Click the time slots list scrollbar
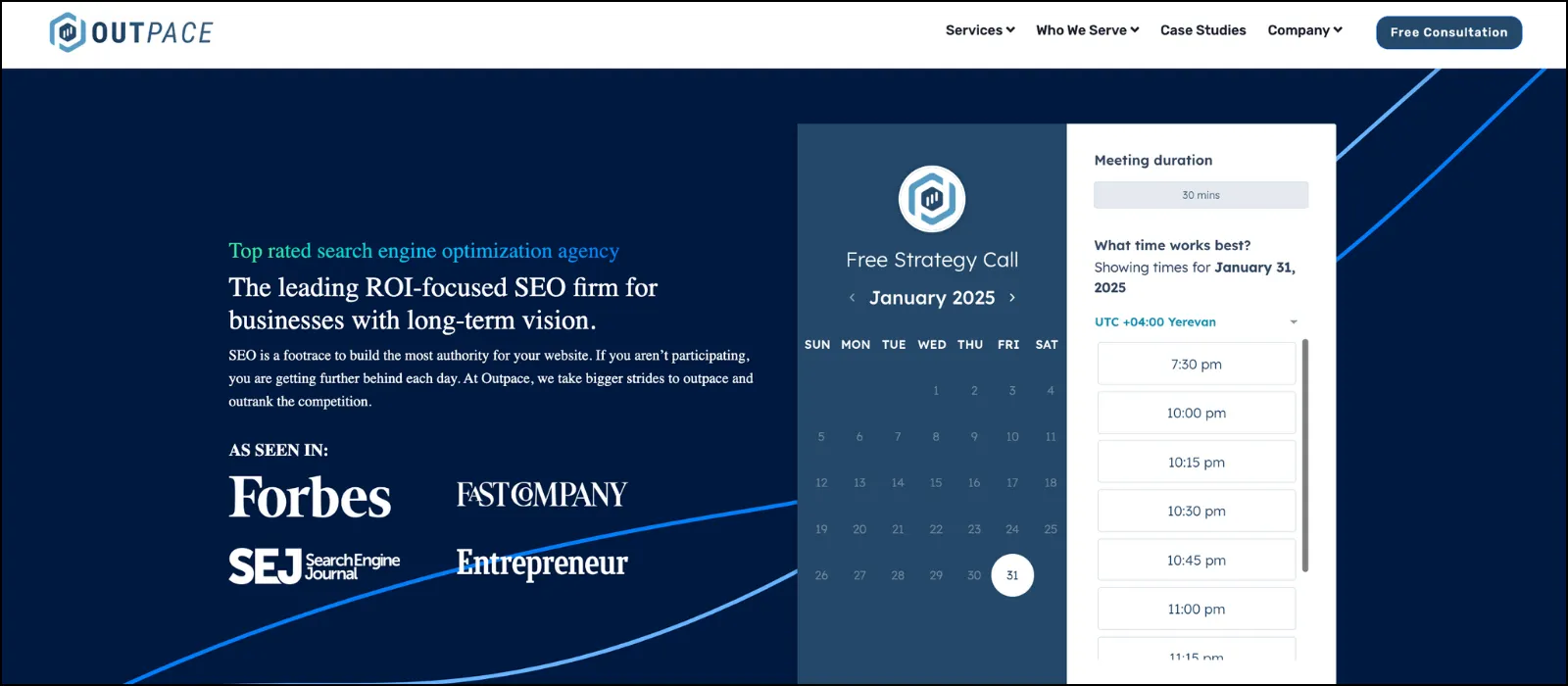The width and height of the screenshot is (1568, 686). point(1304,456)
